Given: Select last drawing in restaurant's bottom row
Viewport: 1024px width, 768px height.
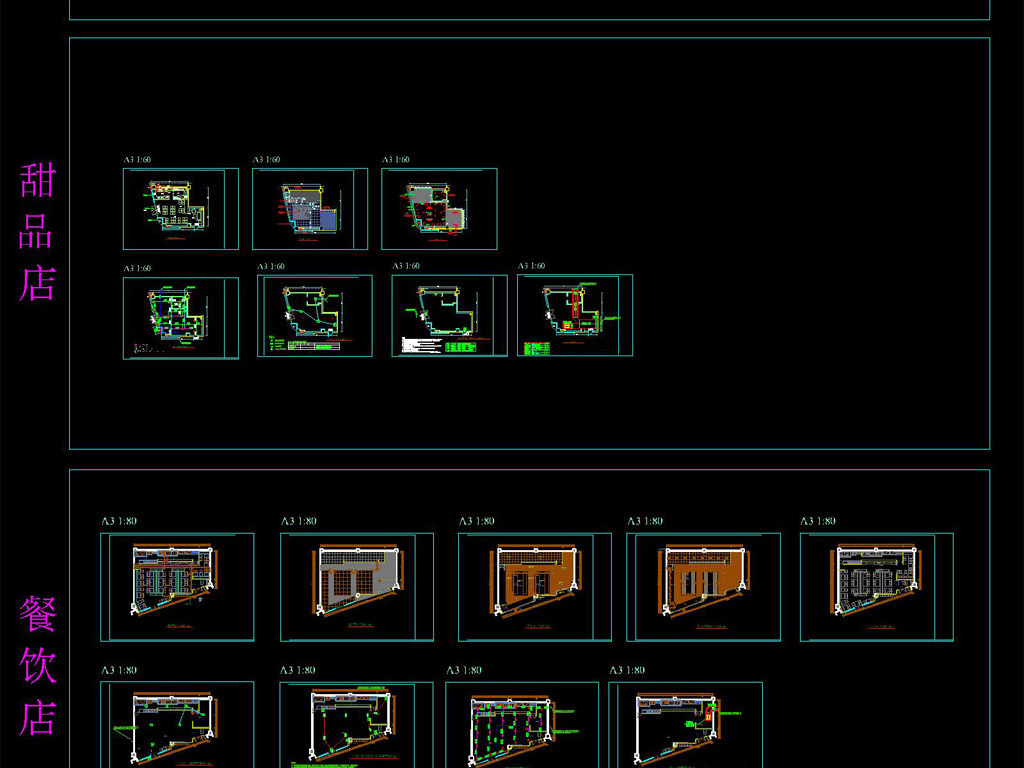Looking at the screenshot, I should (x=685, y=724).
